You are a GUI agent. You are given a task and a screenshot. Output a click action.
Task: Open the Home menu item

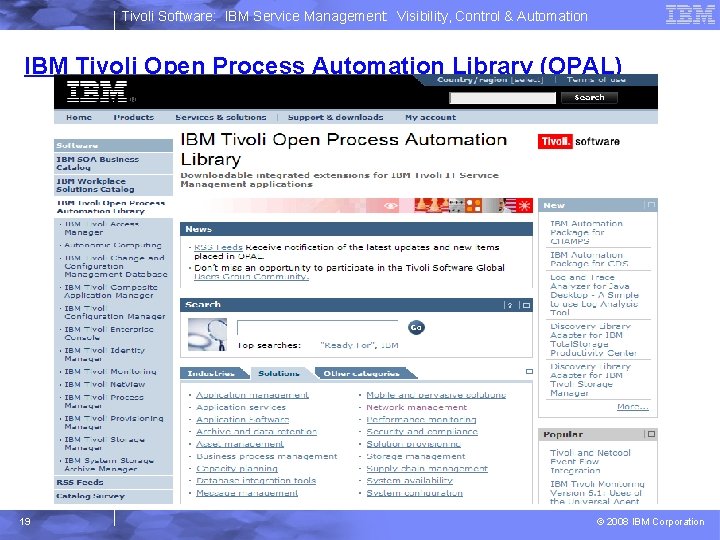[79, 117]
